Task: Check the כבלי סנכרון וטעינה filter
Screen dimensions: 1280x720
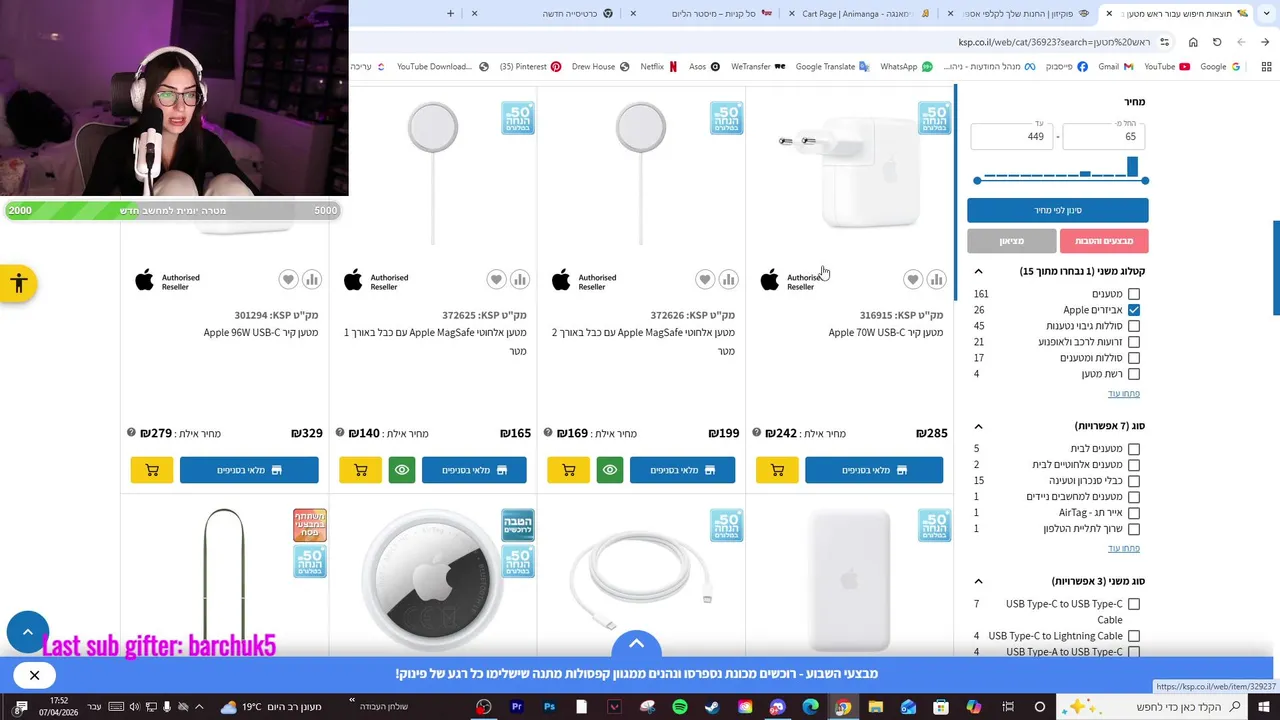Action: [x=1134, y=481]
